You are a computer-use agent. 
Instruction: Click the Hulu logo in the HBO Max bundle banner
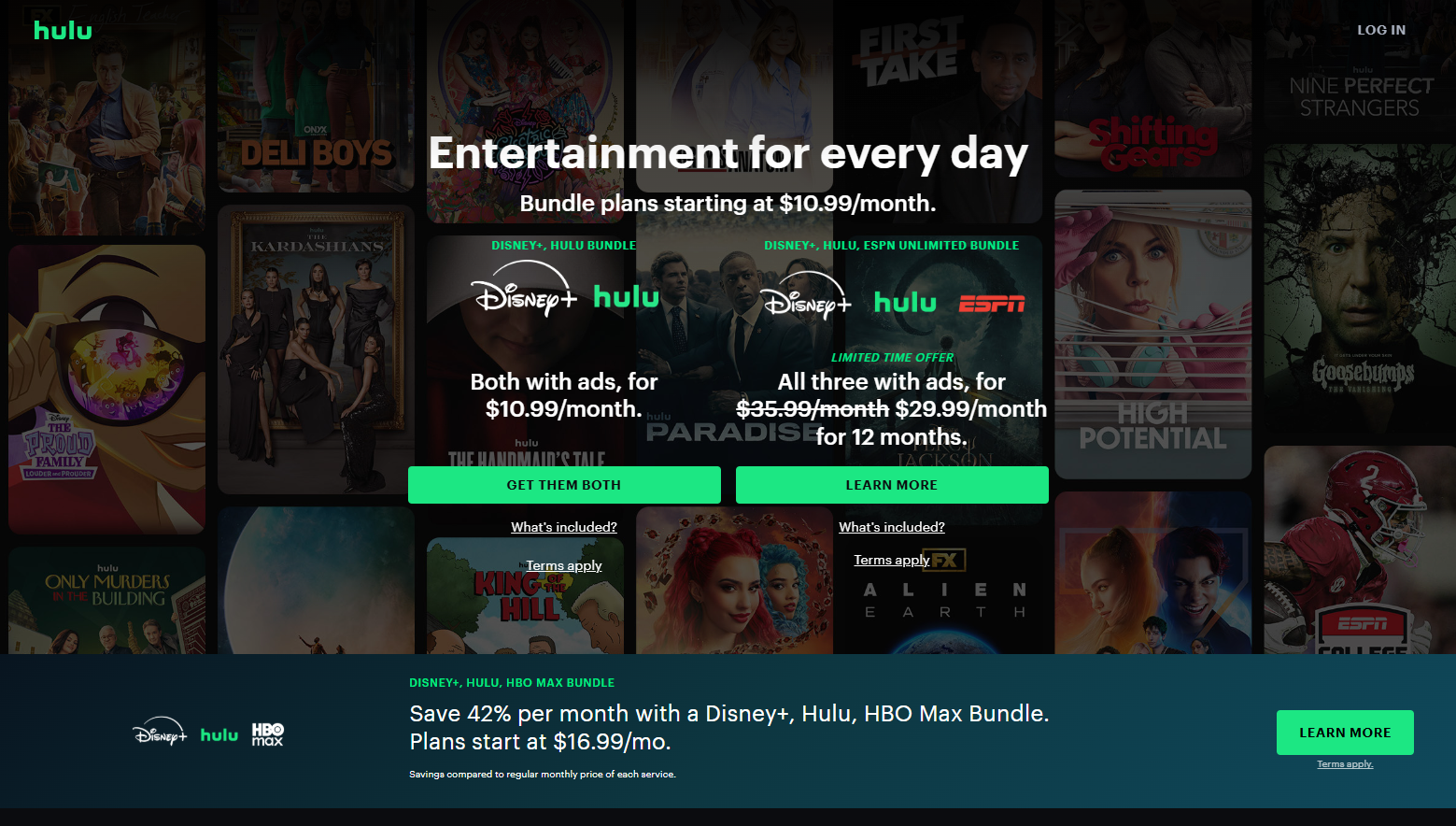[219, 735]
